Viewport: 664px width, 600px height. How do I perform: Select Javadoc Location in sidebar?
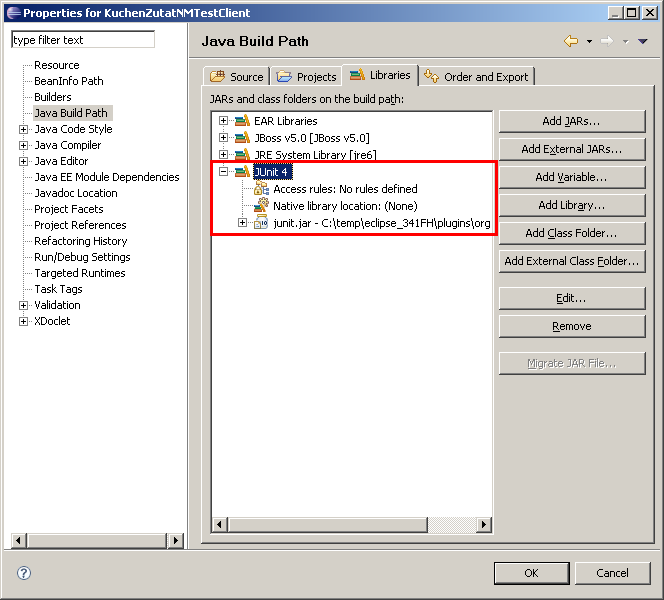coord(76,194)
